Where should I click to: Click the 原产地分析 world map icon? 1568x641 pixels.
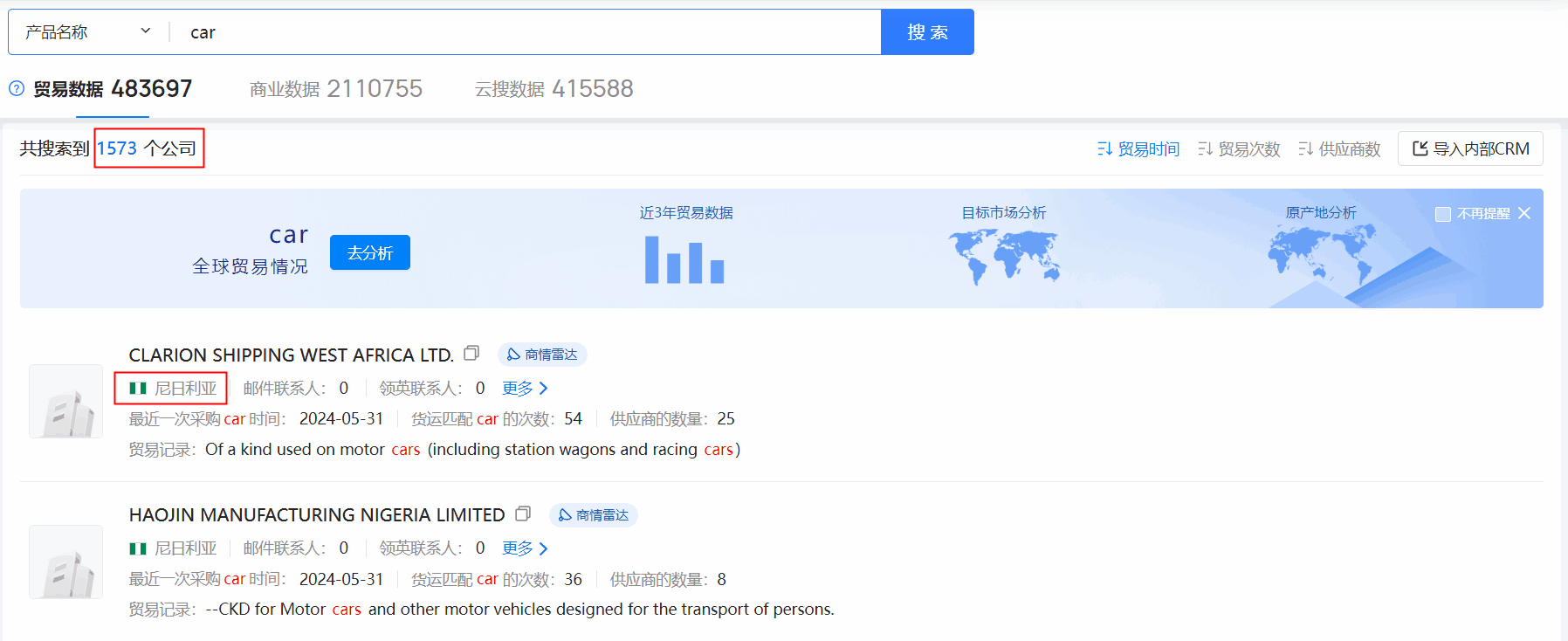coord(1320,254)
